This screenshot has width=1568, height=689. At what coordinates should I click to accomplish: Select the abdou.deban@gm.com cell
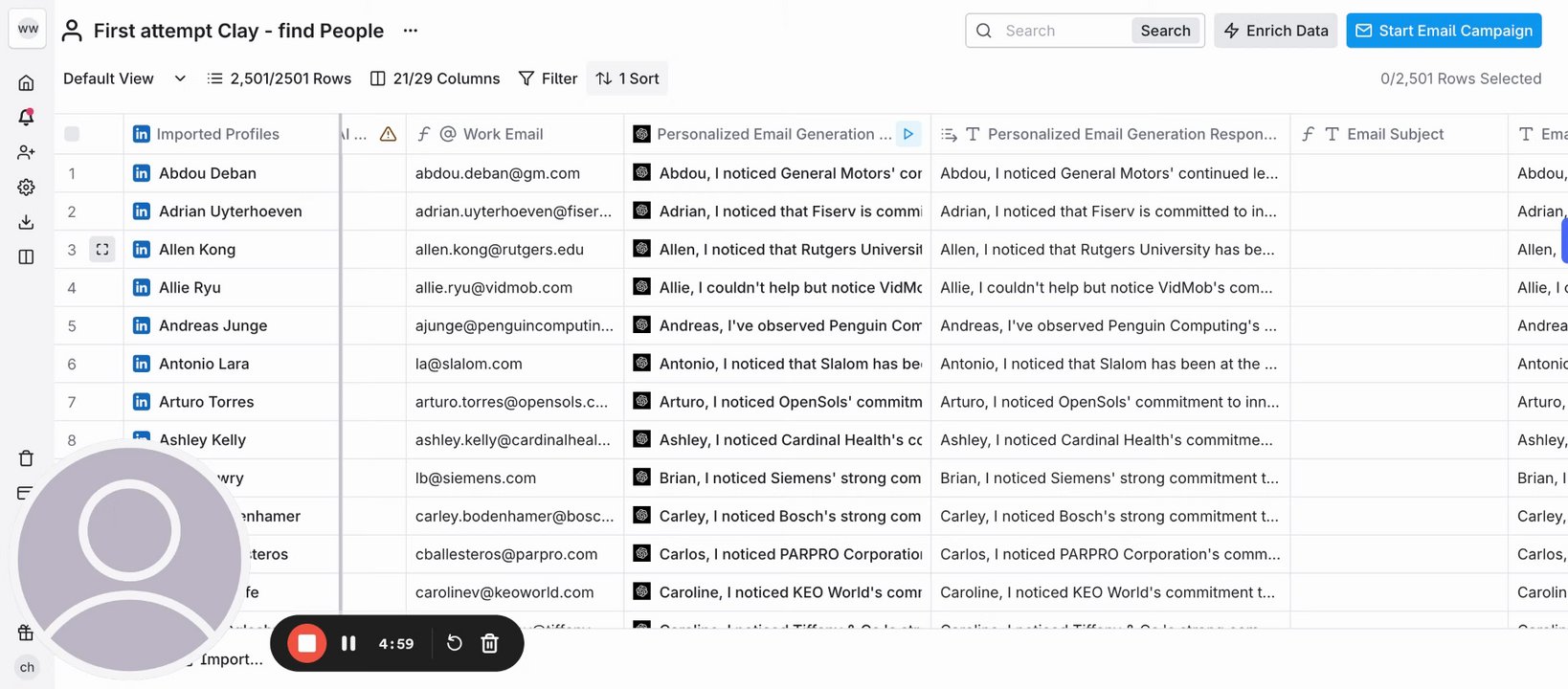tap(515, 173)
